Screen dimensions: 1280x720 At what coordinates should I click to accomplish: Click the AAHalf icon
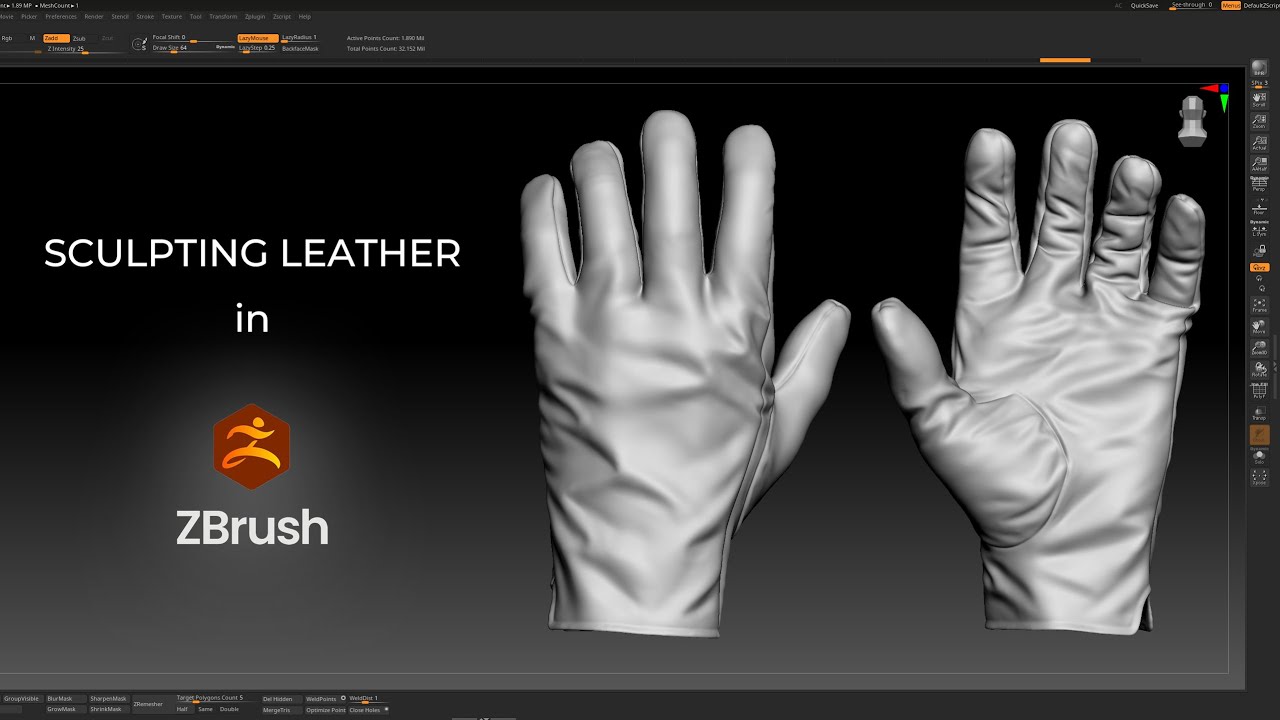point(1259,165)
